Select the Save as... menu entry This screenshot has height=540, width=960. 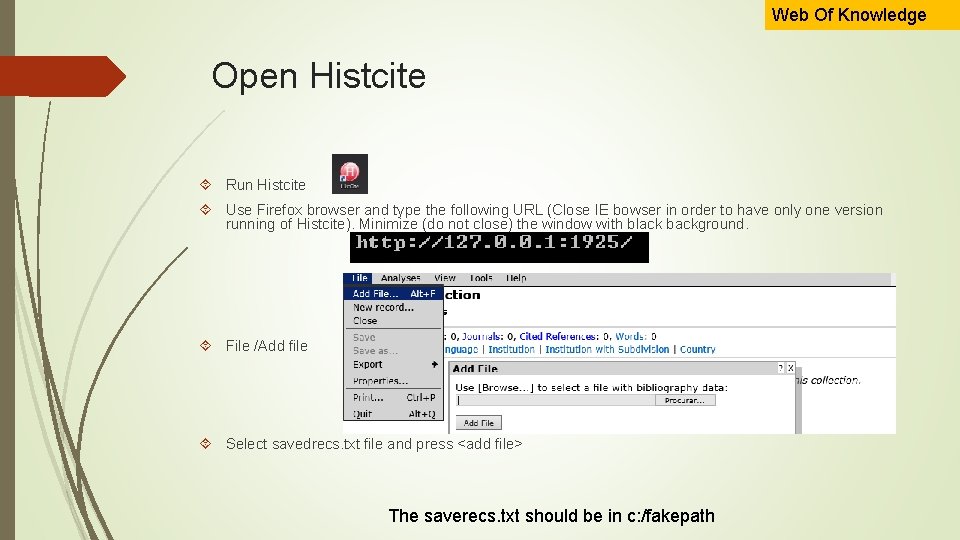375,351
